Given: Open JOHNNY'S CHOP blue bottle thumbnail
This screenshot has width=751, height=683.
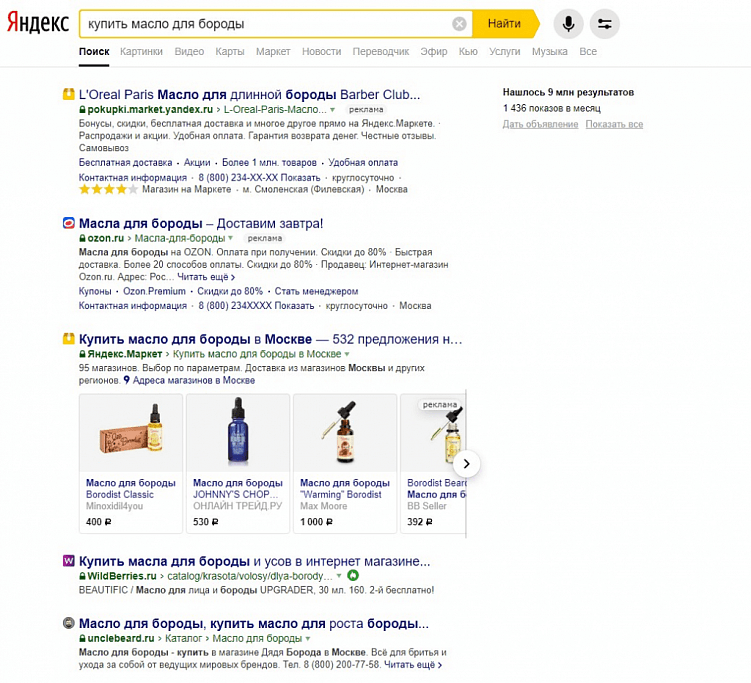Looking at the screenshot, I should tap(238, 433).
